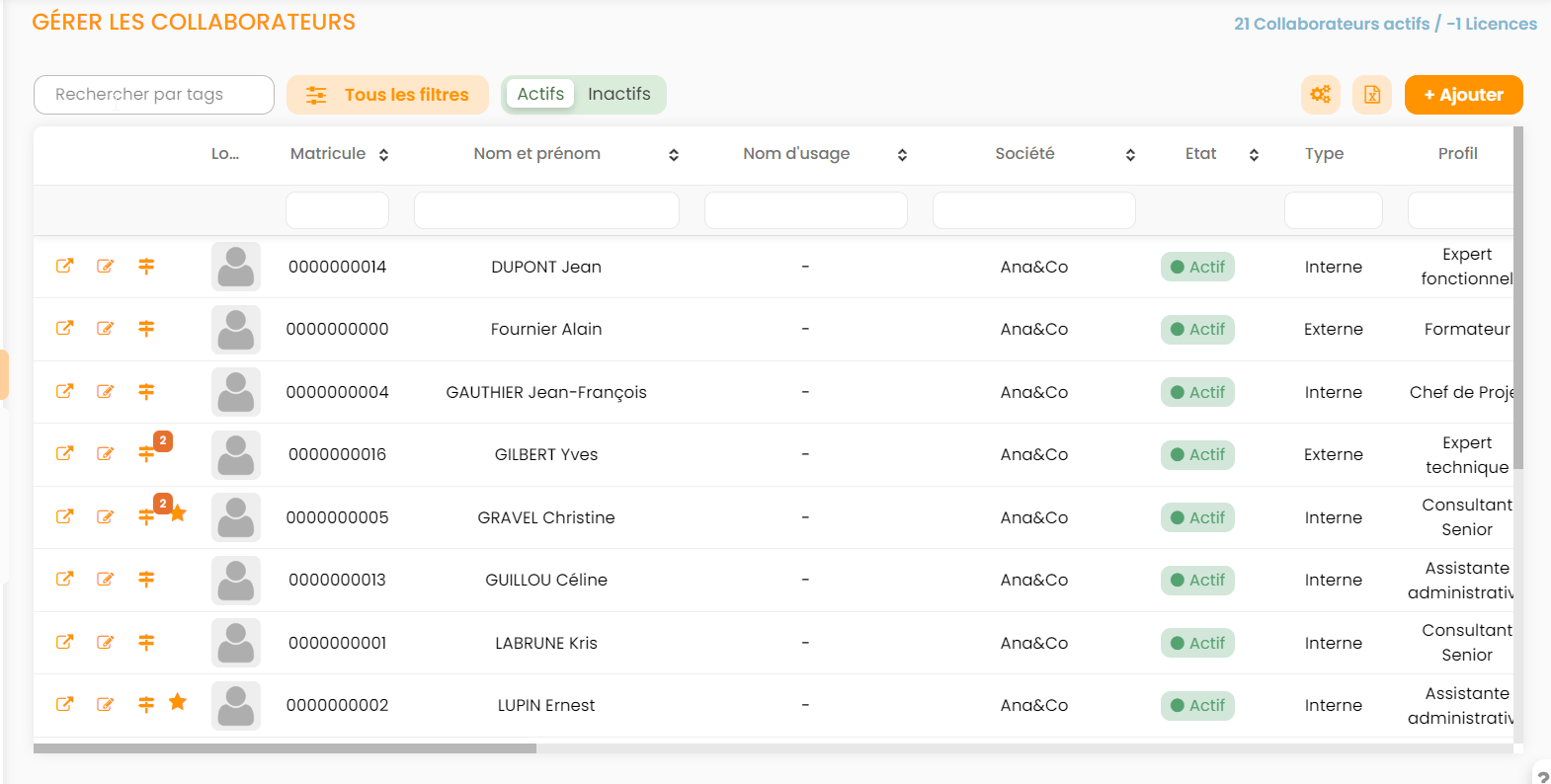Viewport: 1551px width, 784px height.
Task: Click the Nom d'usage column filter box
Action: pyautogui.click(x=805, y=210)
